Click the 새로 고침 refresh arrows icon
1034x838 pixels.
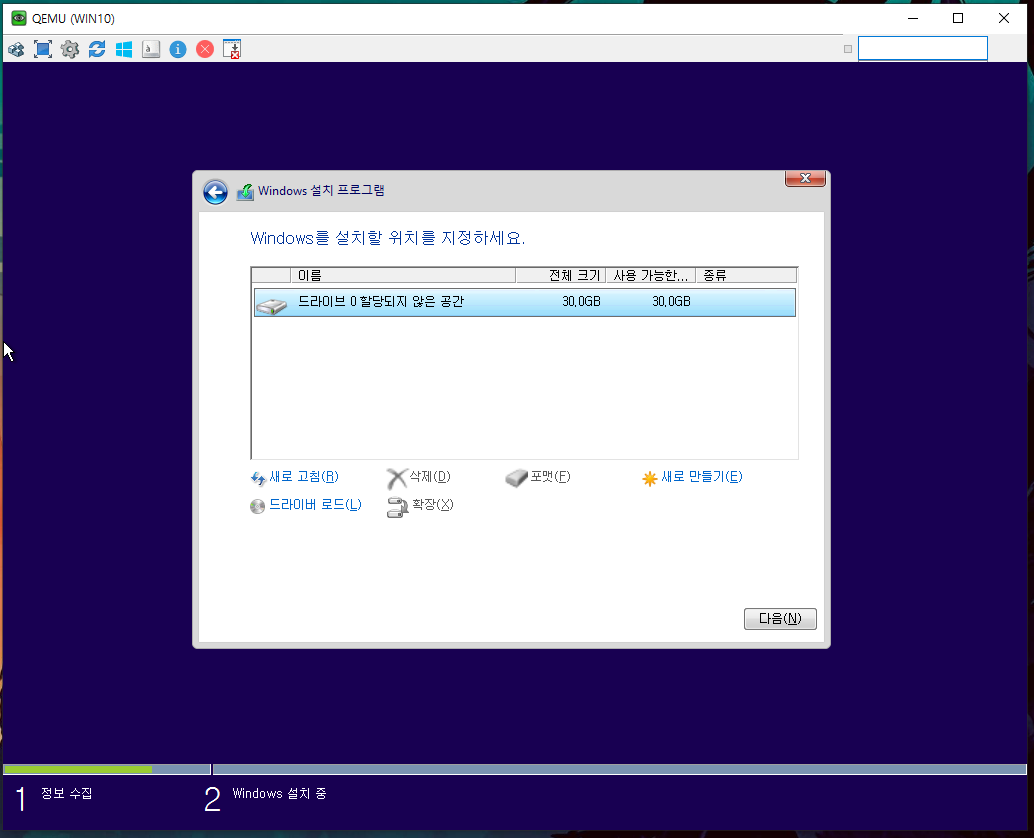point(258,479)
